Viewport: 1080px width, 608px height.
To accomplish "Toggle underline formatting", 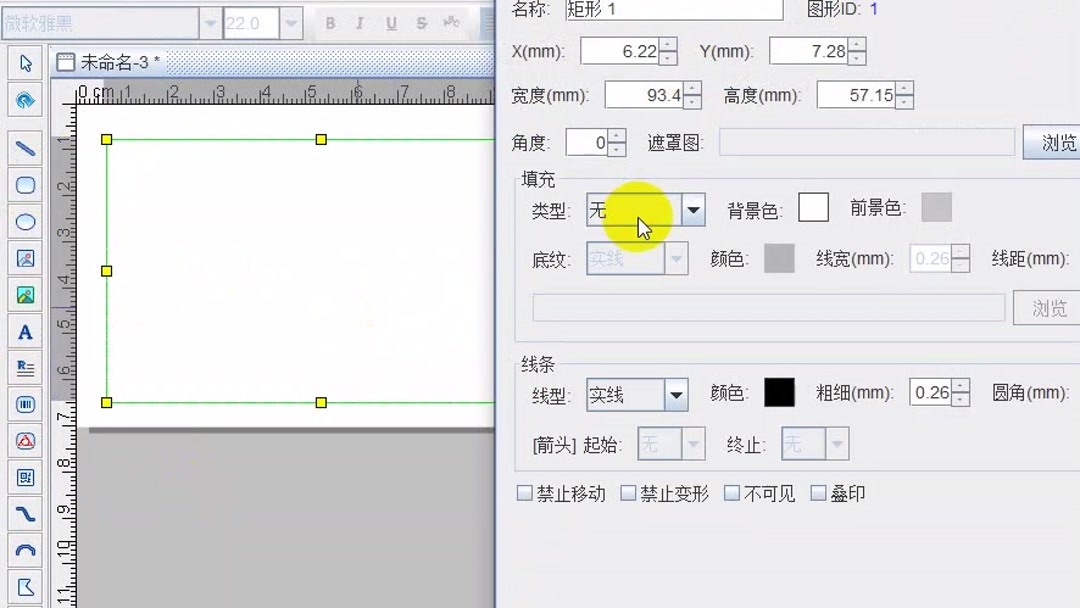I will pyautogui.click(x=391, y=22).
